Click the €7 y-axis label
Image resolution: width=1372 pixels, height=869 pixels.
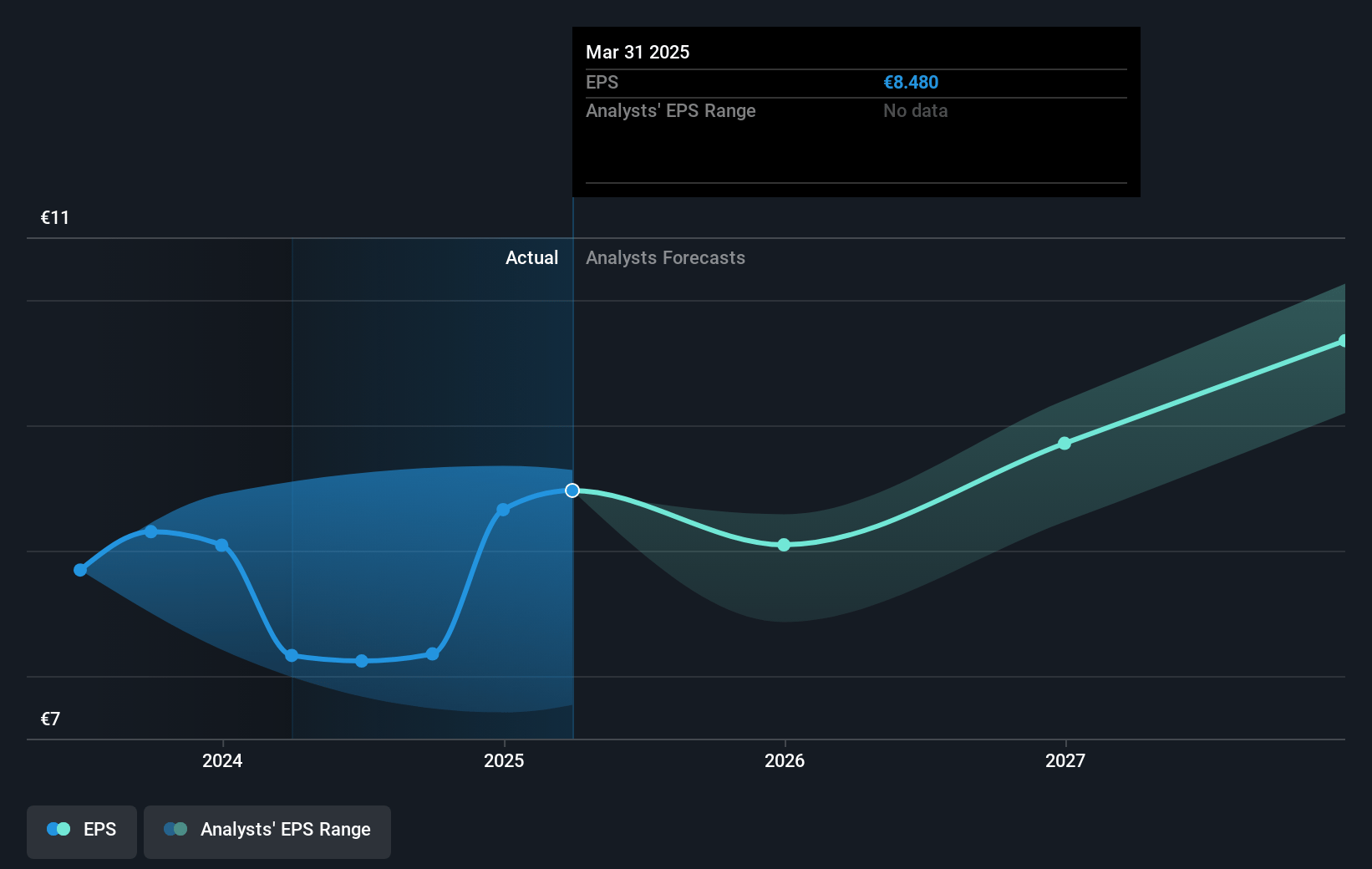coord(50,719)
